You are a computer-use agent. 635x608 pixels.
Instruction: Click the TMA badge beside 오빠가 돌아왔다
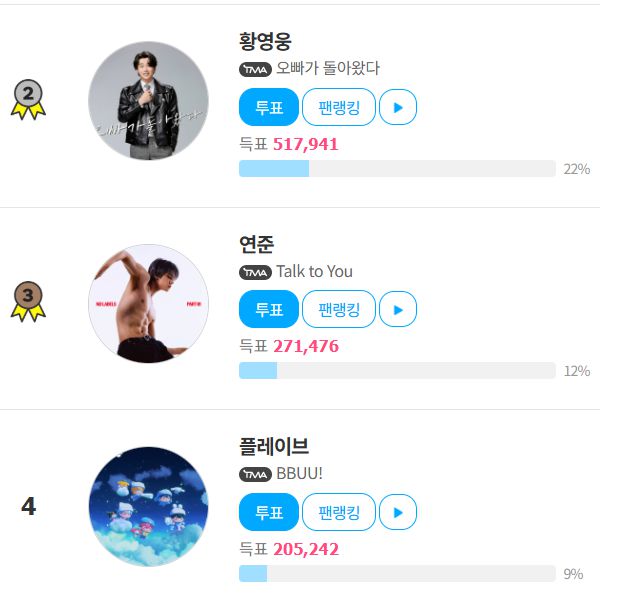255,69
